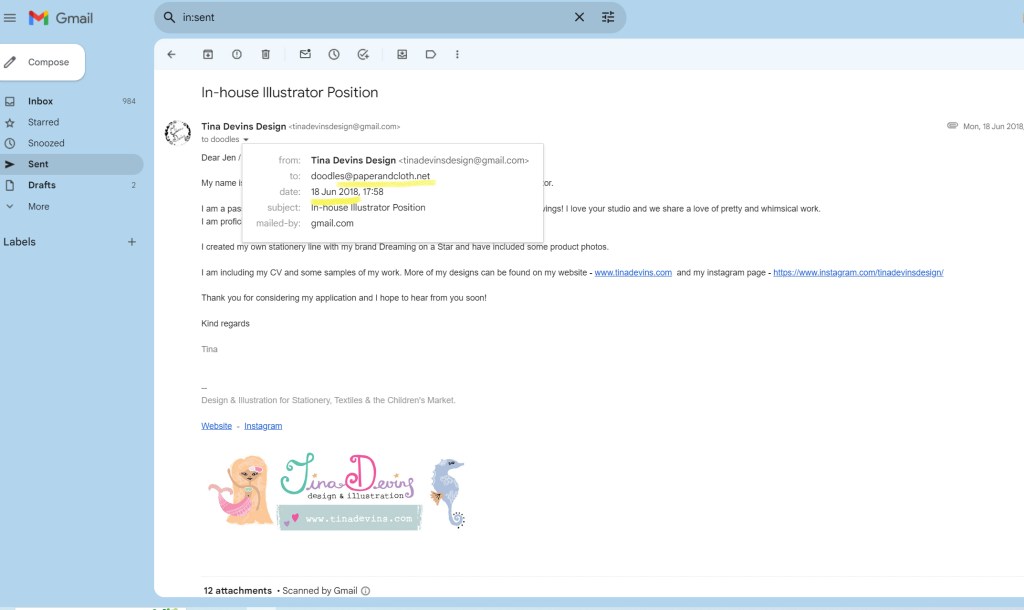Expand More in the left sidebar
The image size is (1024, 610).
click(39, 206)
